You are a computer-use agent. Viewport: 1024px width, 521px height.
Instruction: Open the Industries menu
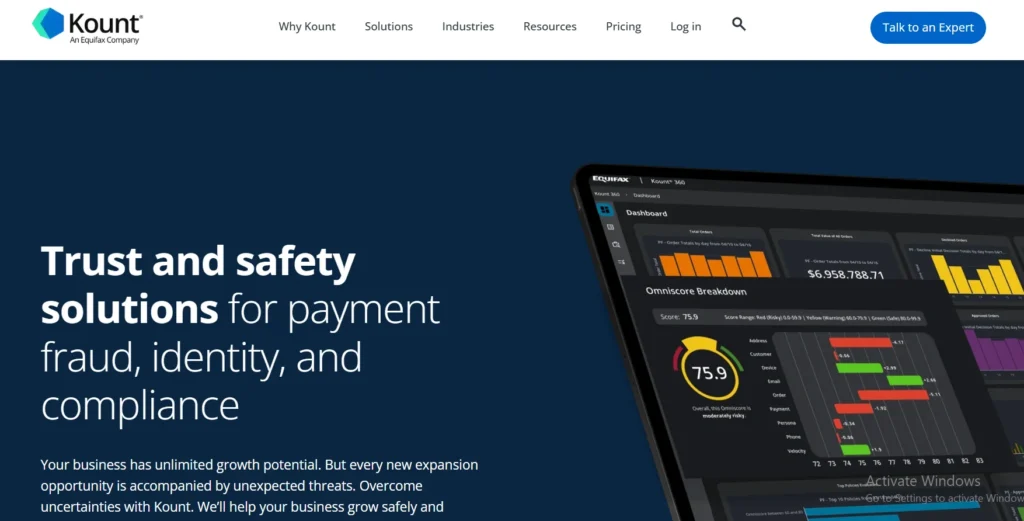pos(468,27)
